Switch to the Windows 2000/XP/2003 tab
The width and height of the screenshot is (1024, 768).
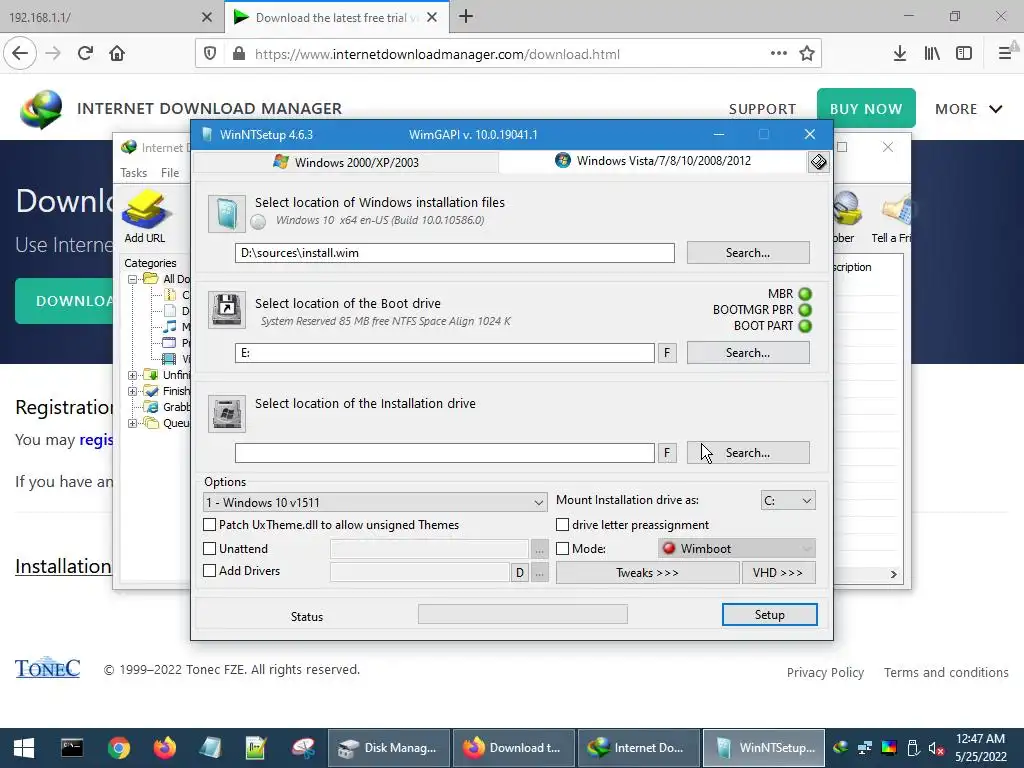(x=346, y=162)
